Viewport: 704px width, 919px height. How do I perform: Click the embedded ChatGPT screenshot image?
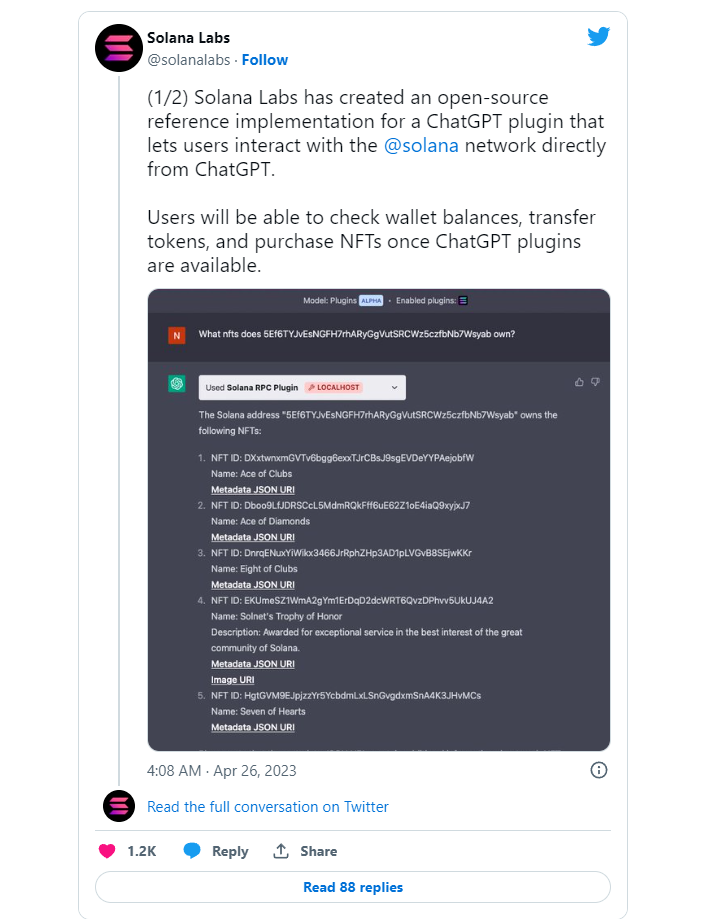pos(379,520)
